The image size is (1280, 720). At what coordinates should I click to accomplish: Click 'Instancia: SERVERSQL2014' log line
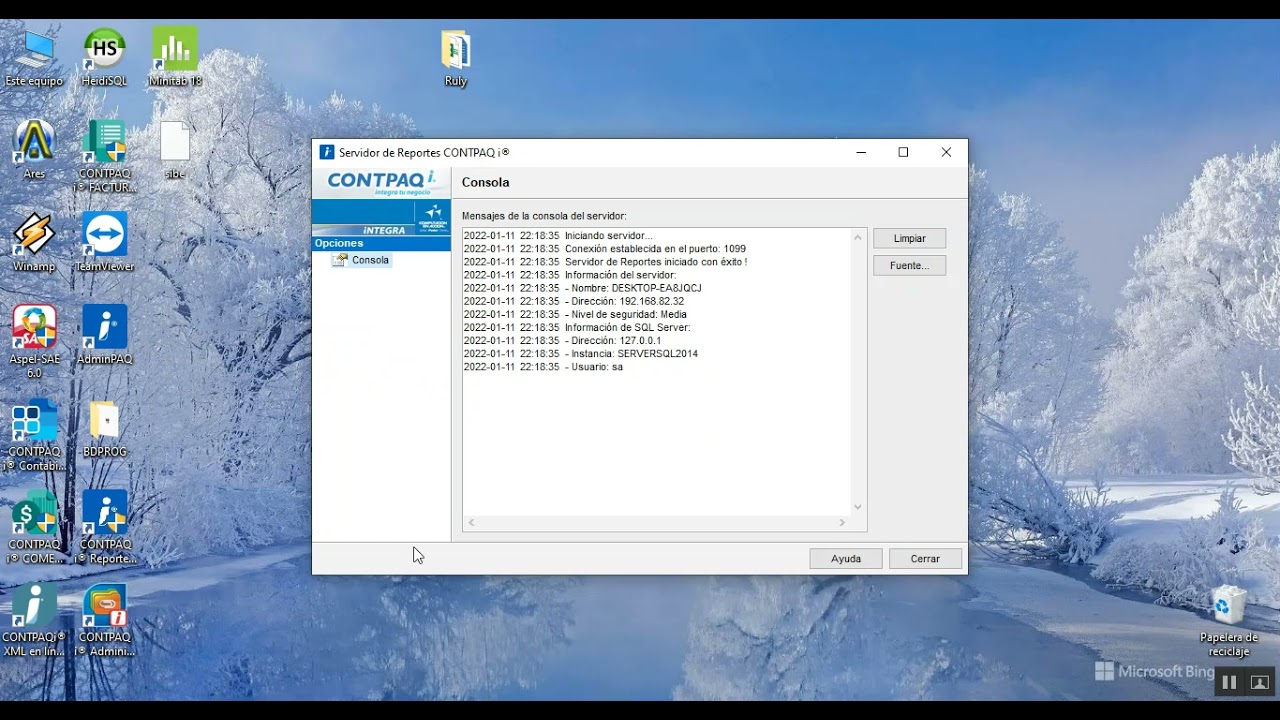[x=581, y=353]
